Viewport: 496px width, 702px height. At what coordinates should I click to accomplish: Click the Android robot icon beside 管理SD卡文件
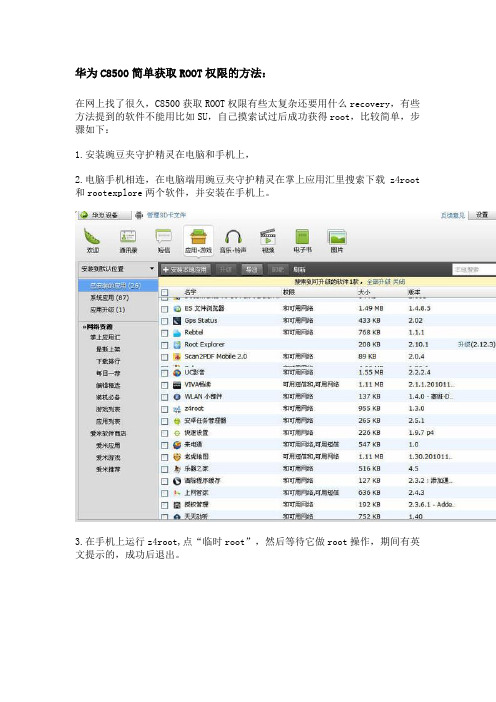click(139, 215)
